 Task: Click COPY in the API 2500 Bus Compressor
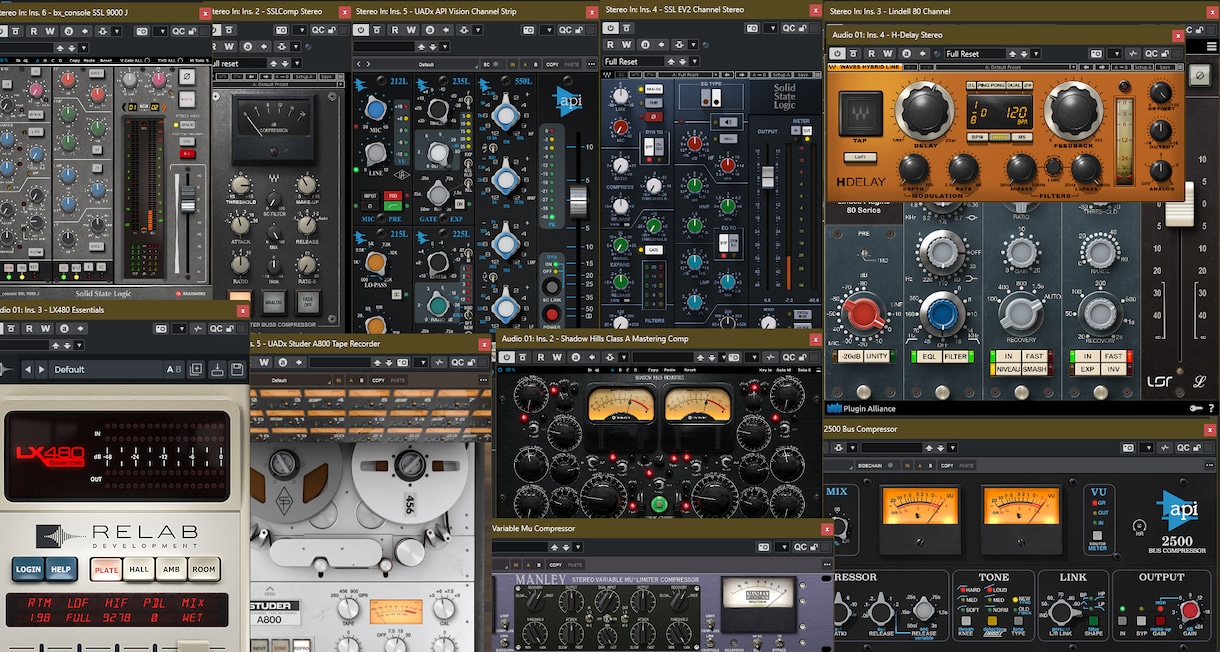point(941,465)
